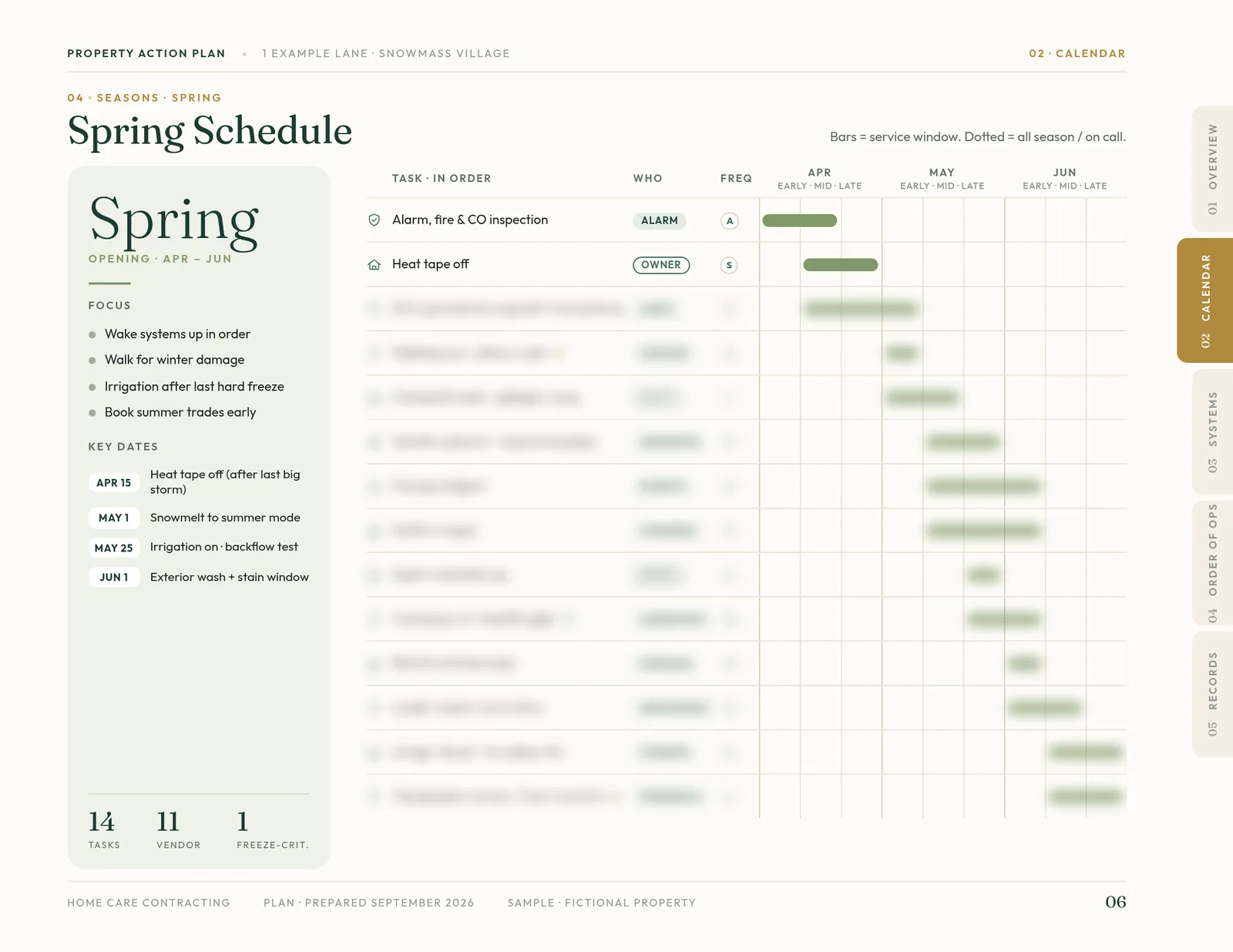Image resolution: width=1233 pixels, height=952 pixels.
Task: Click 'Irrigation on · backflow test' entry
Action: [x=224, y=547]
